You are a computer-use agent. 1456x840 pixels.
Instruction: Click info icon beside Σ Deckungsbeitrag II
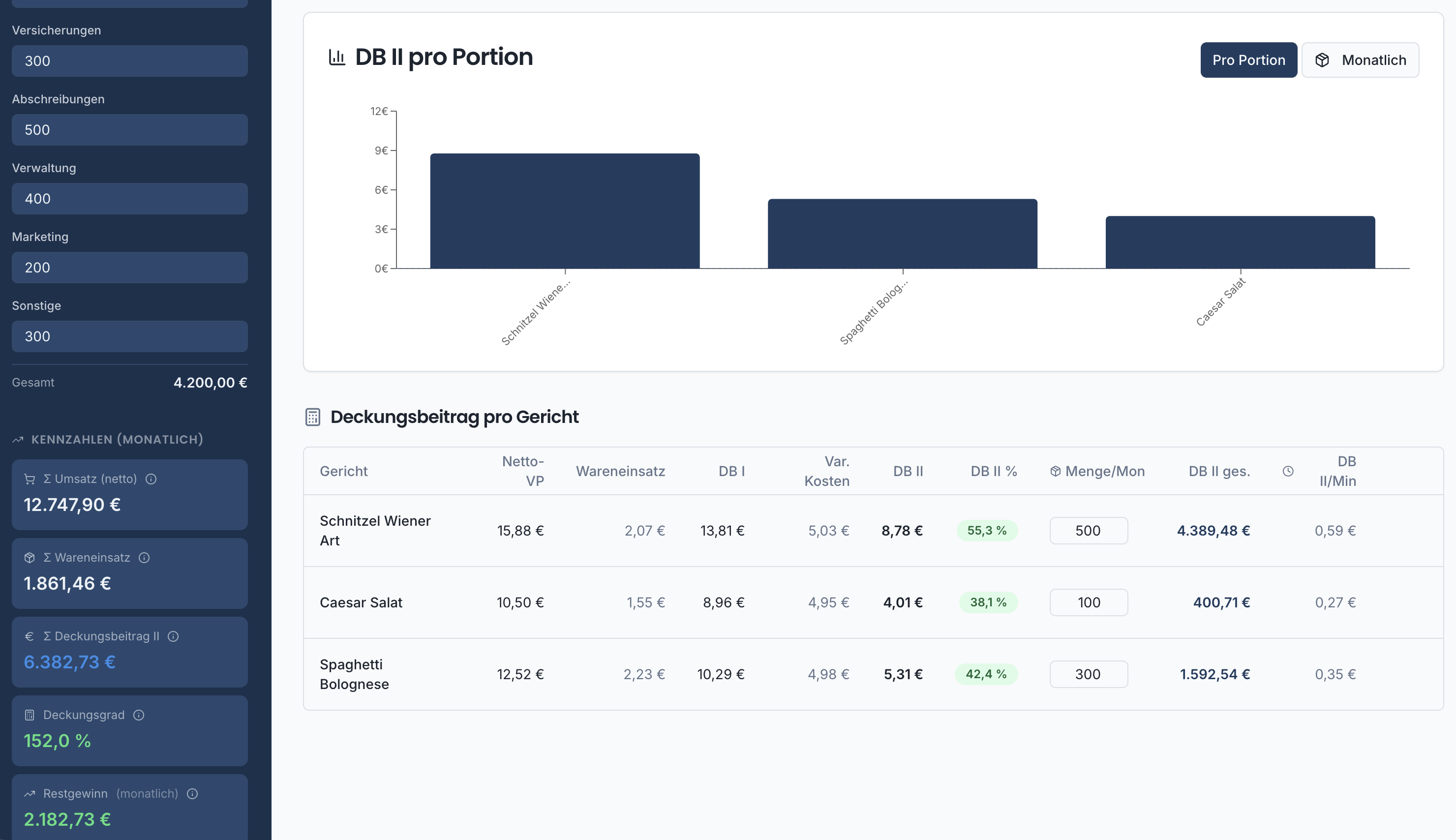coord(173,636)
